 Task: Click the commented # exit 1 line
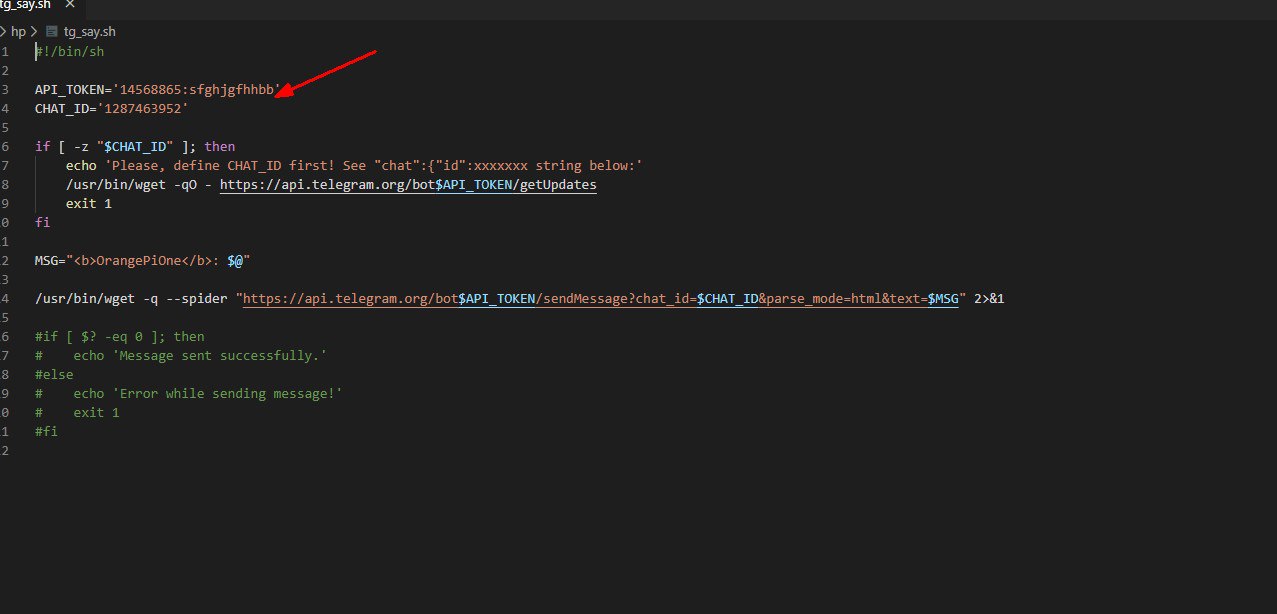pos(77,413)
